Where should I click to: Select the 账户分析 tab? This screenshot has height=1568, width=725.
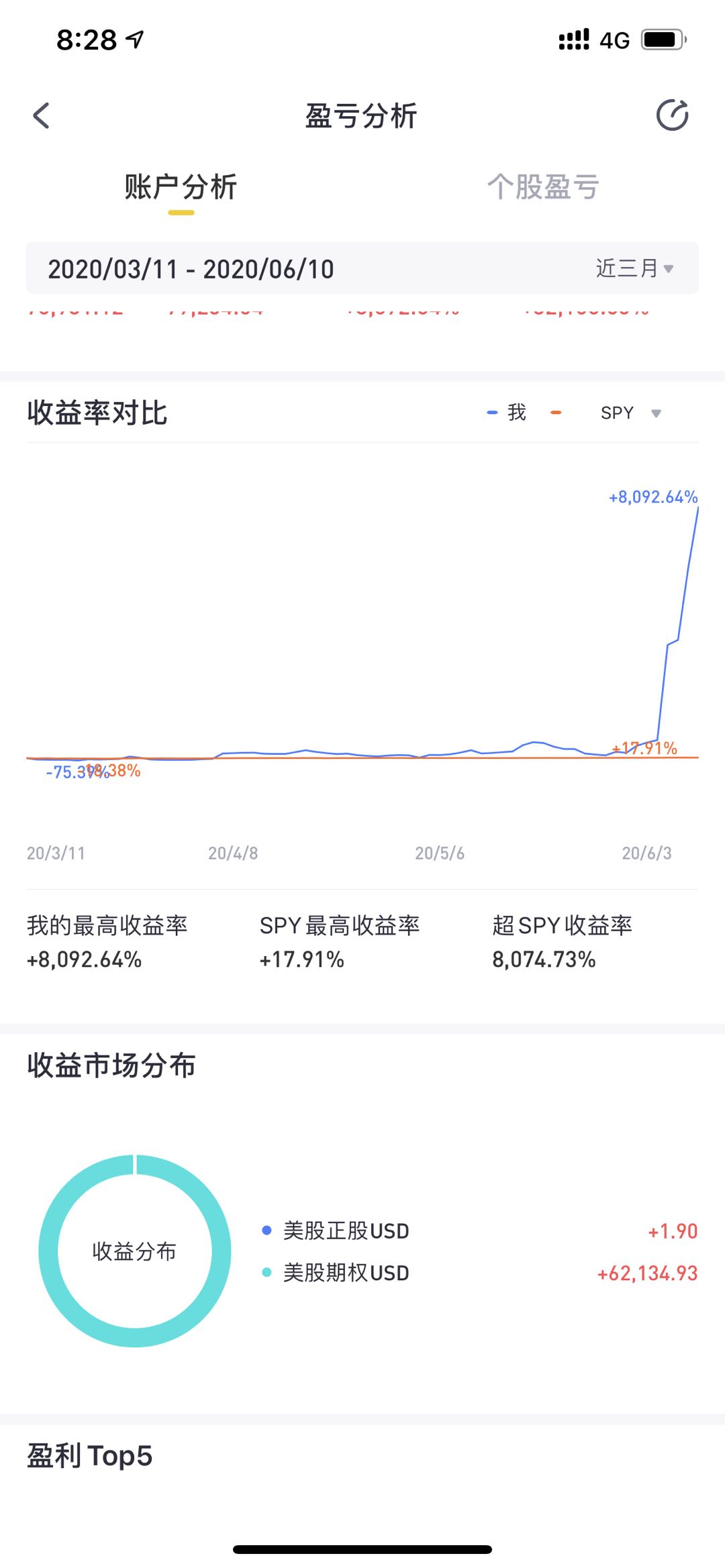(x=181, y=187)
